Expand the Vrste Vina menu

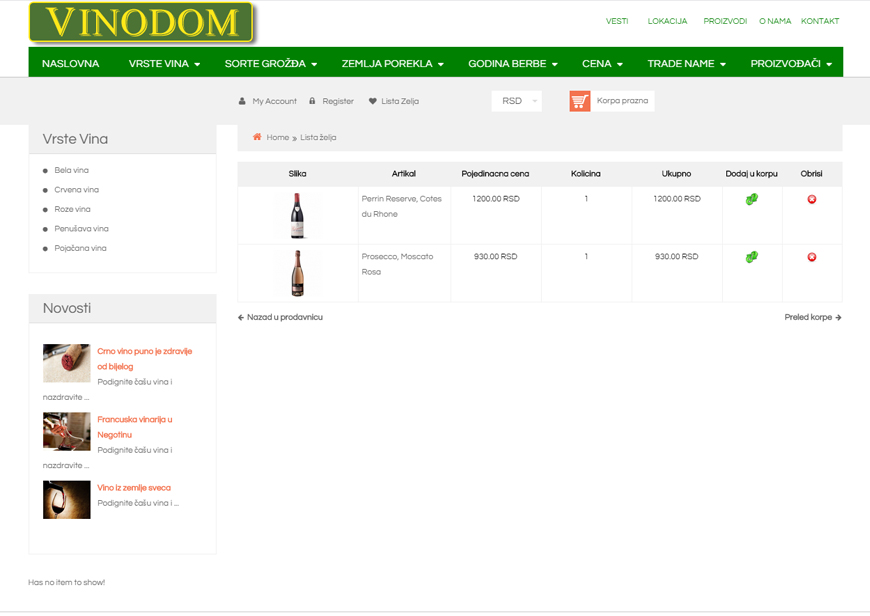tap(164, 63)
